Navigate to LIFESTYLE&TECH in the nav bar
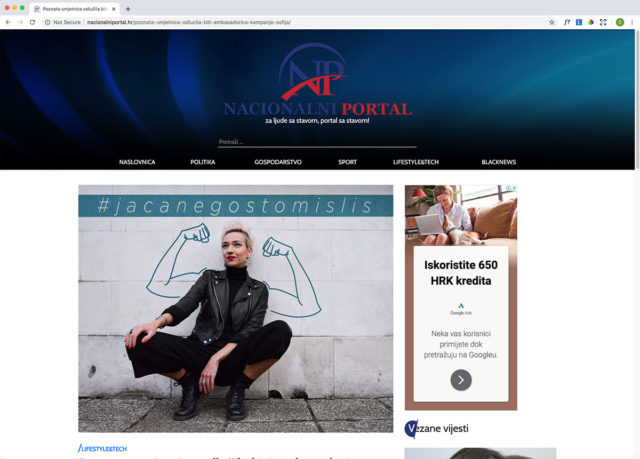640x459 pixels. click(x=416, y=162)
